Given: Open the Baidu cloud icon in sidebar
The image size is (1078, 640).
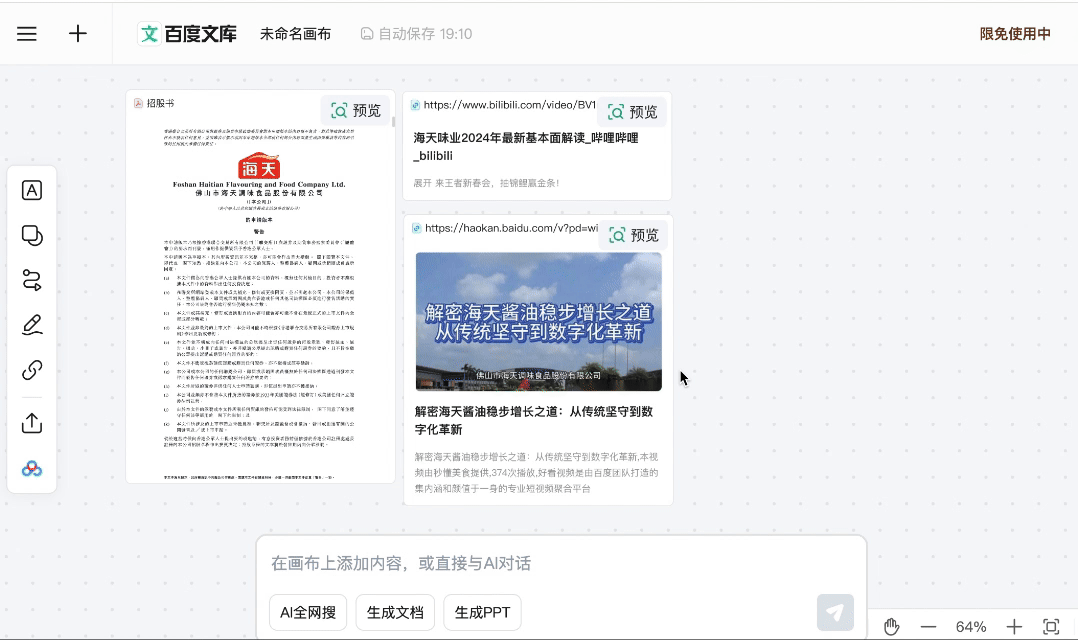Looking at the screenshot, I should point(32,469).
